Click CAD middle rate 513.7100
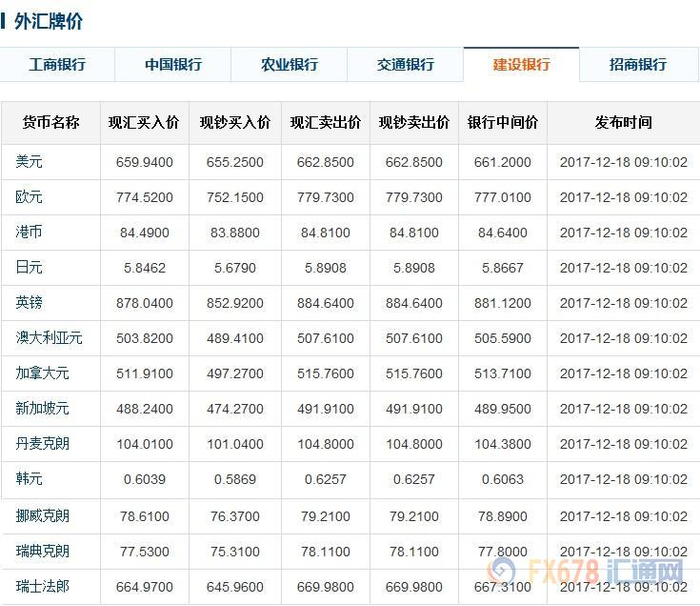This screenshot has height=606, width=700. [503, 374]
